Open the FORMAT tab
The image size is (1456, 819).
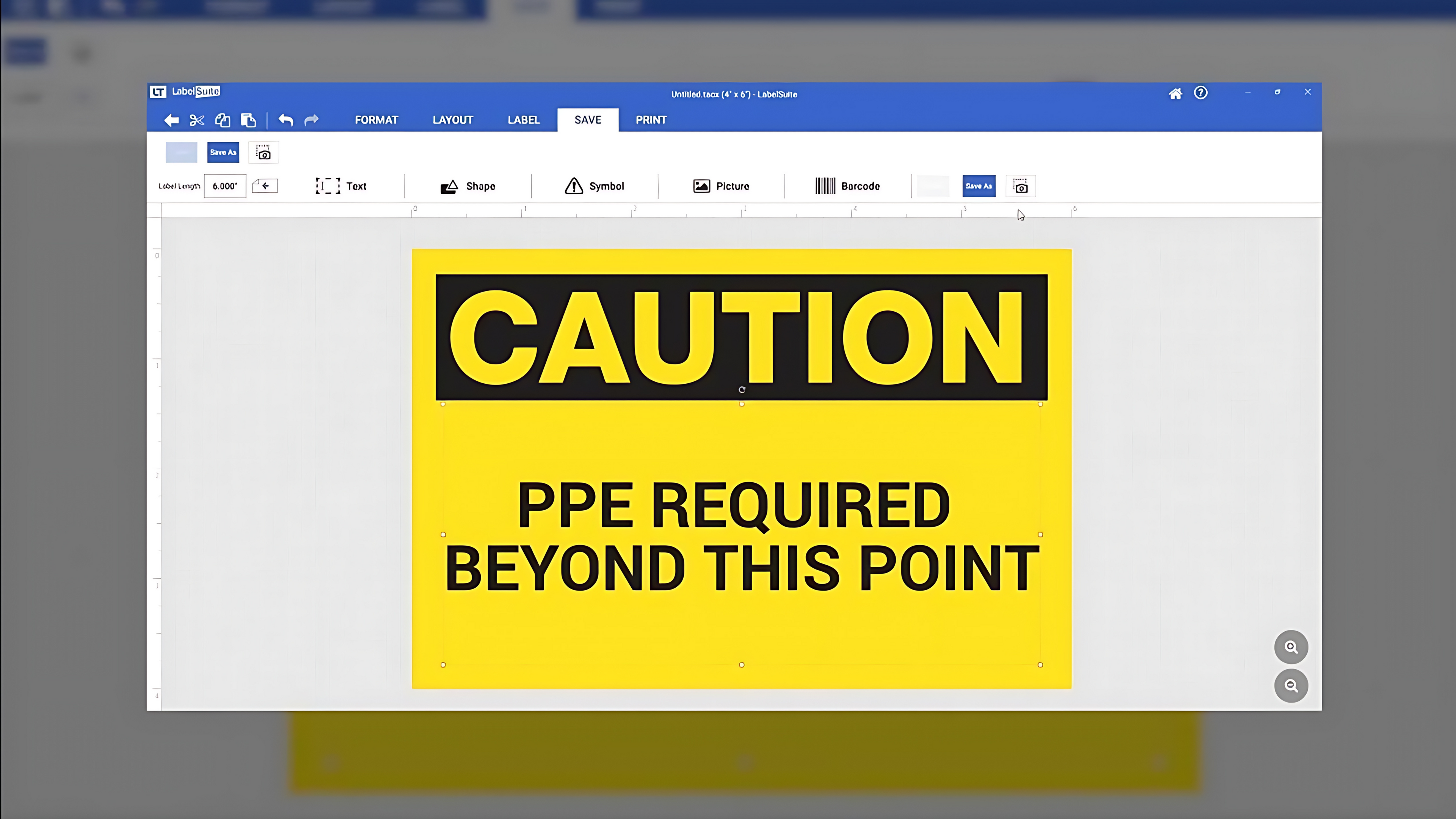point(377,120)
